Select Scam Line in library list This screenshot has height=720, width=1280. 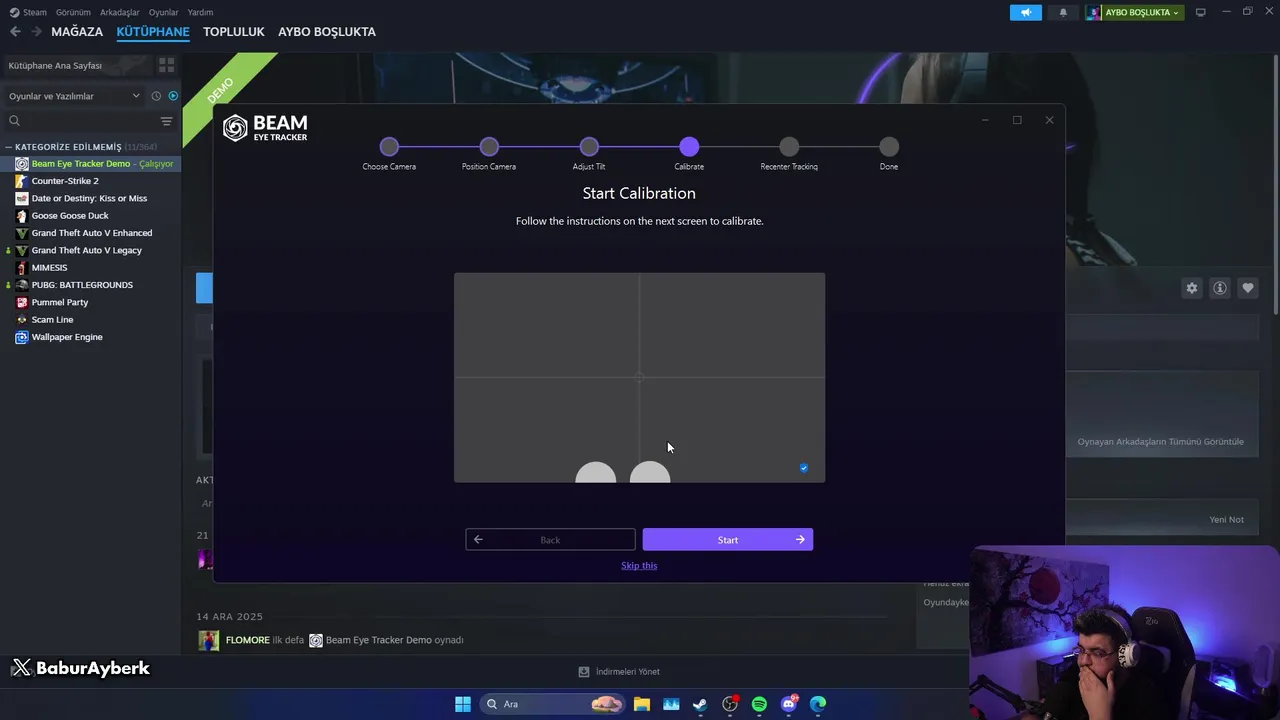tap(52, 320)
